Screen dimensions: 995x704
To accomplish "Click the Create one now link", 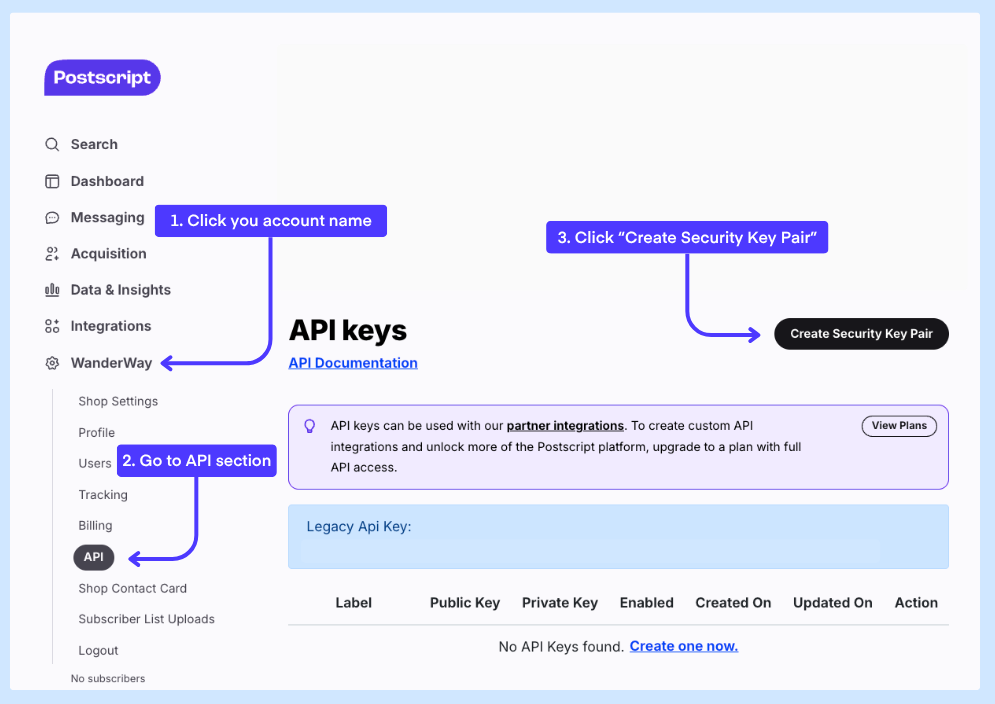I will tap(683, 646).
